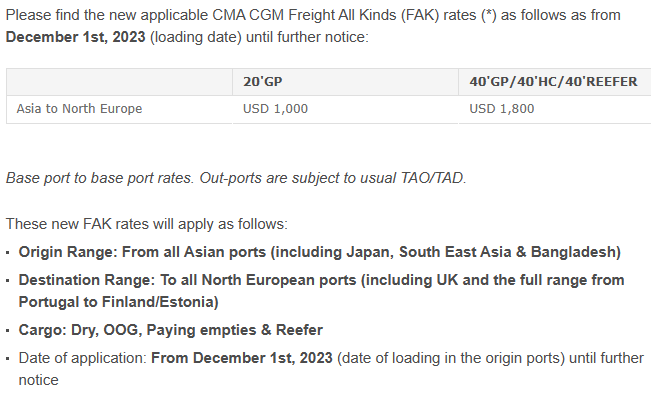Select the Asia to North Europe row label
The height and width of the screenshot is (393, 651).
(x=79, y=109)
